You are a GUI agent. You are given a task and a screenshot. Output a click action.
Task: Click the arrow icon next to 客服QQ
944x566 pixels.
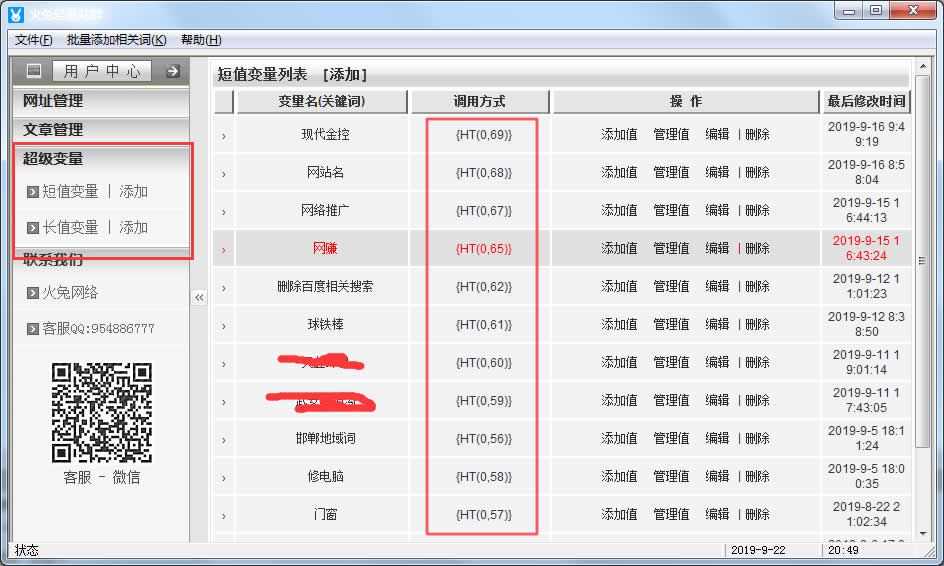pyautogui.click(x=33, y=330)
